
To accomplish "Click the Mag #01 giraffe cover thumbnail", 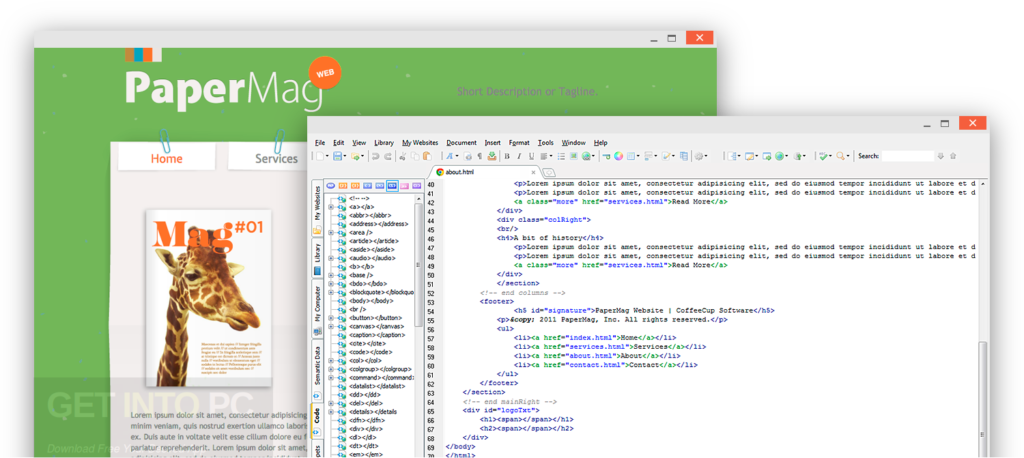I will pyautogui.click(x=208, y=298).
